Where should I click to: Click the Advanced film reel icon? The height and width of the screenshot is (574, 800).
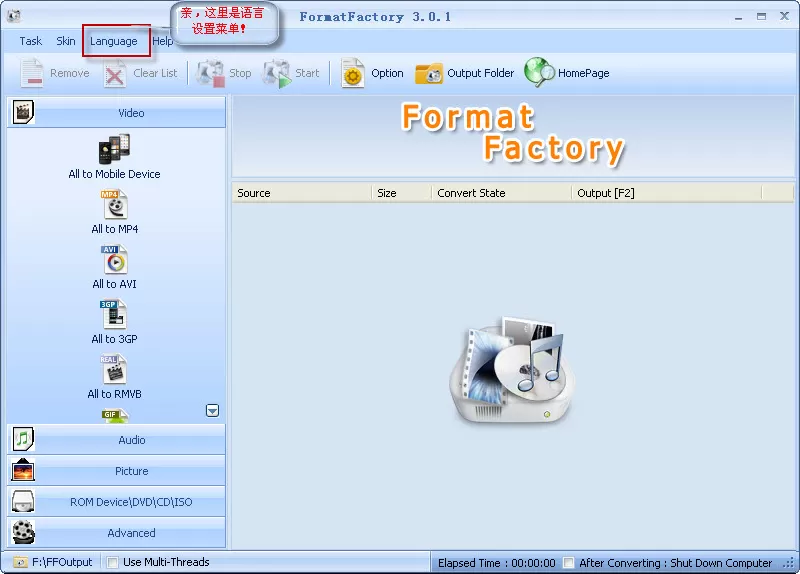pyautogui.click(x=23, y=532)
